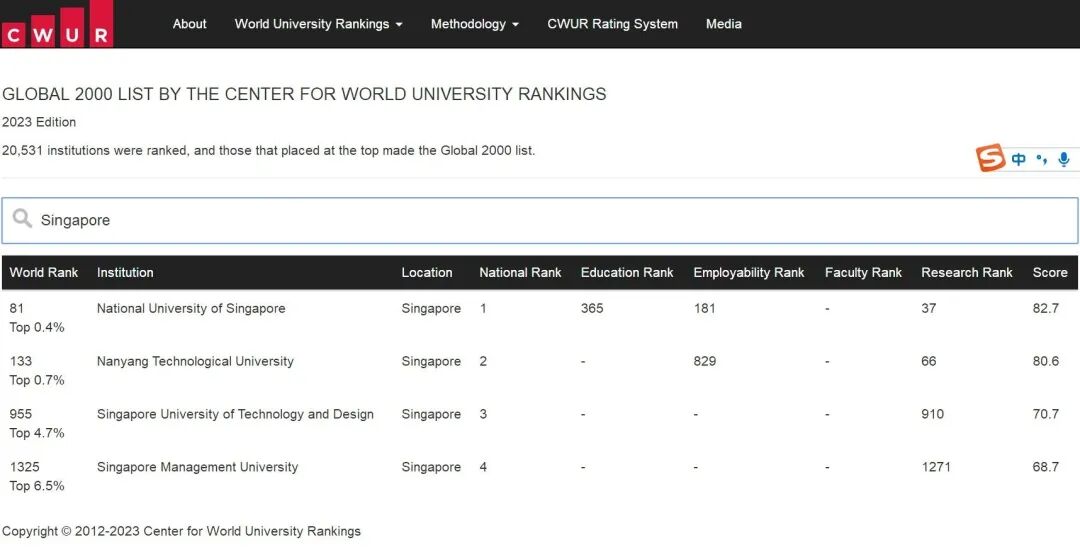
Task: Click the Singapore search input field
Action: 540,220
